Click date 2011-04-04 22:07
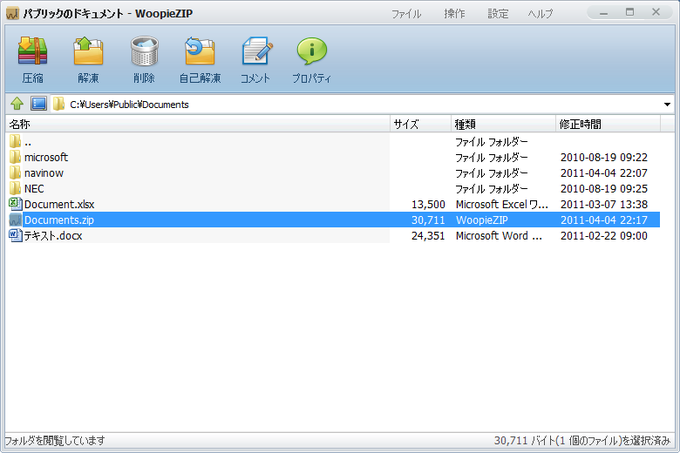 [x=604, y=173]
